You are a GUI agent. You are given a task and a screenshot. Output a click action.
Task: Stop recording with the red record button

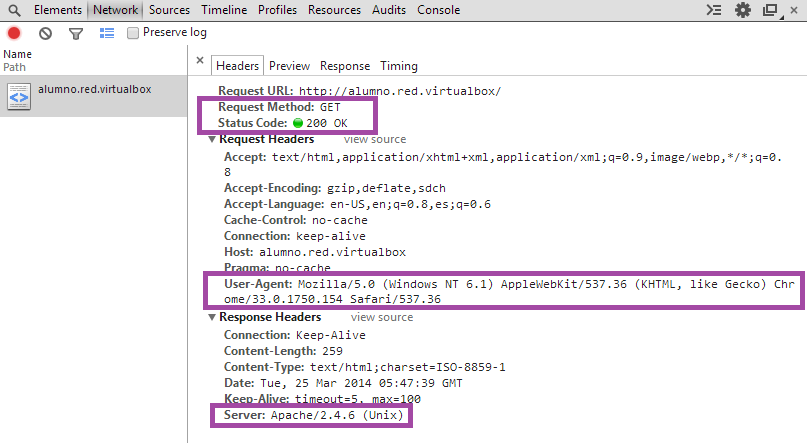(14, 33)
